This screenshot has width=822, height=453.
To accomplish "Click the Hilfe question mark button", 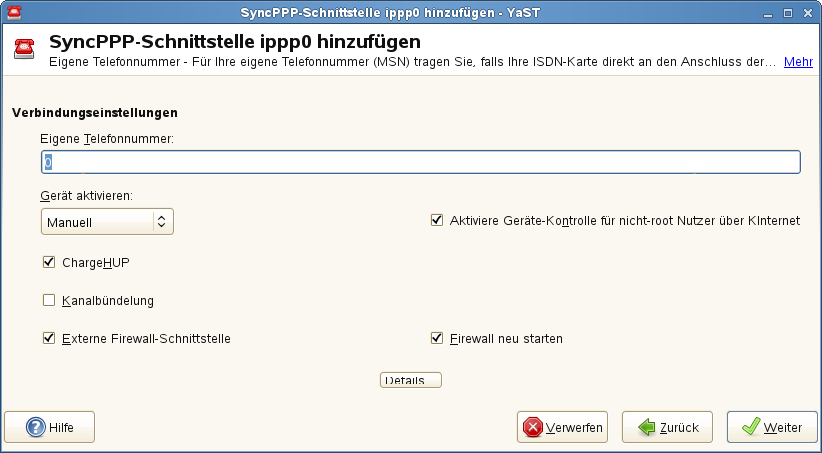I will pyautogui.click(x=50, y=427).
